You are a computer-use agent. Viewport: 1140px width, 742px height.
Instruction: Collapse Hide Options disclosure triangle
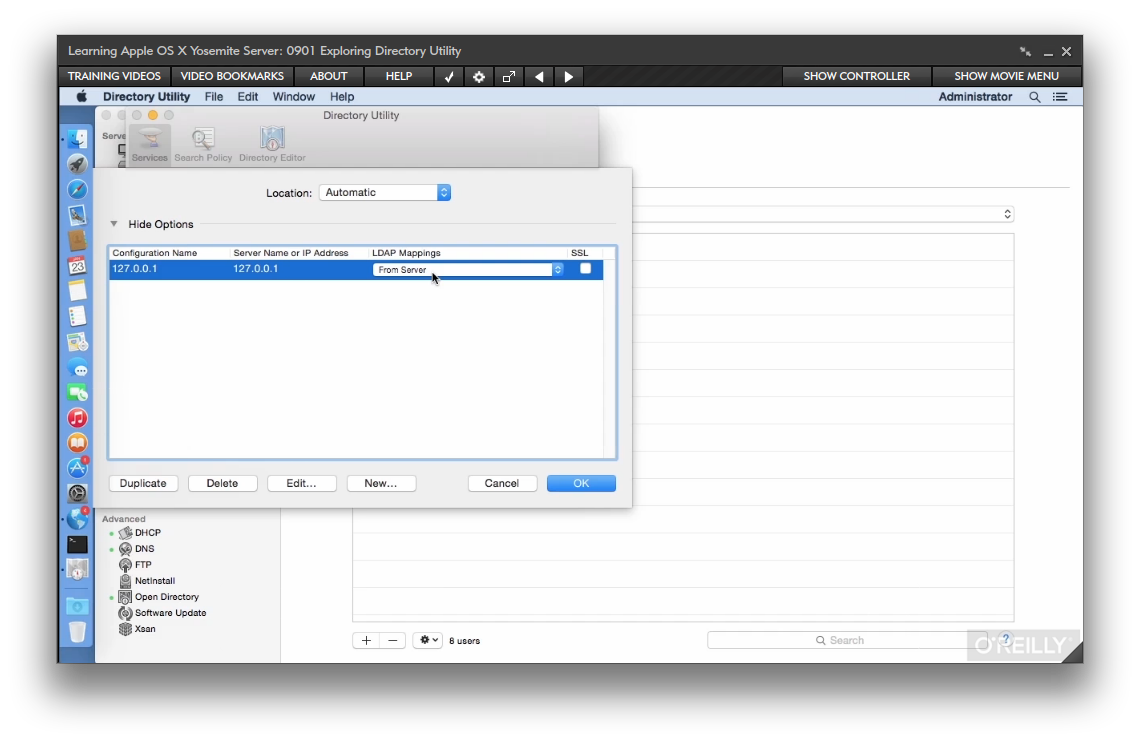(x=114, y=224)
